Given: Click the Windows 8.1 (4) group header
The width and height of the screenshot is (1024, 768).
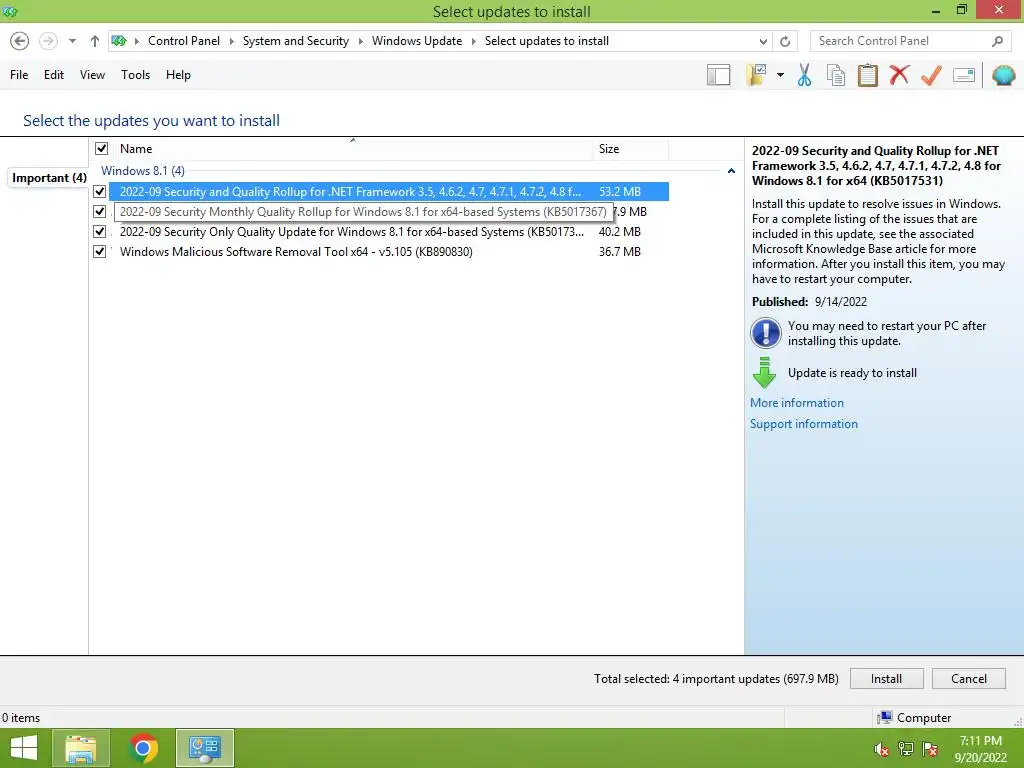Looking at the screenshot, I should tap(143, 170).
